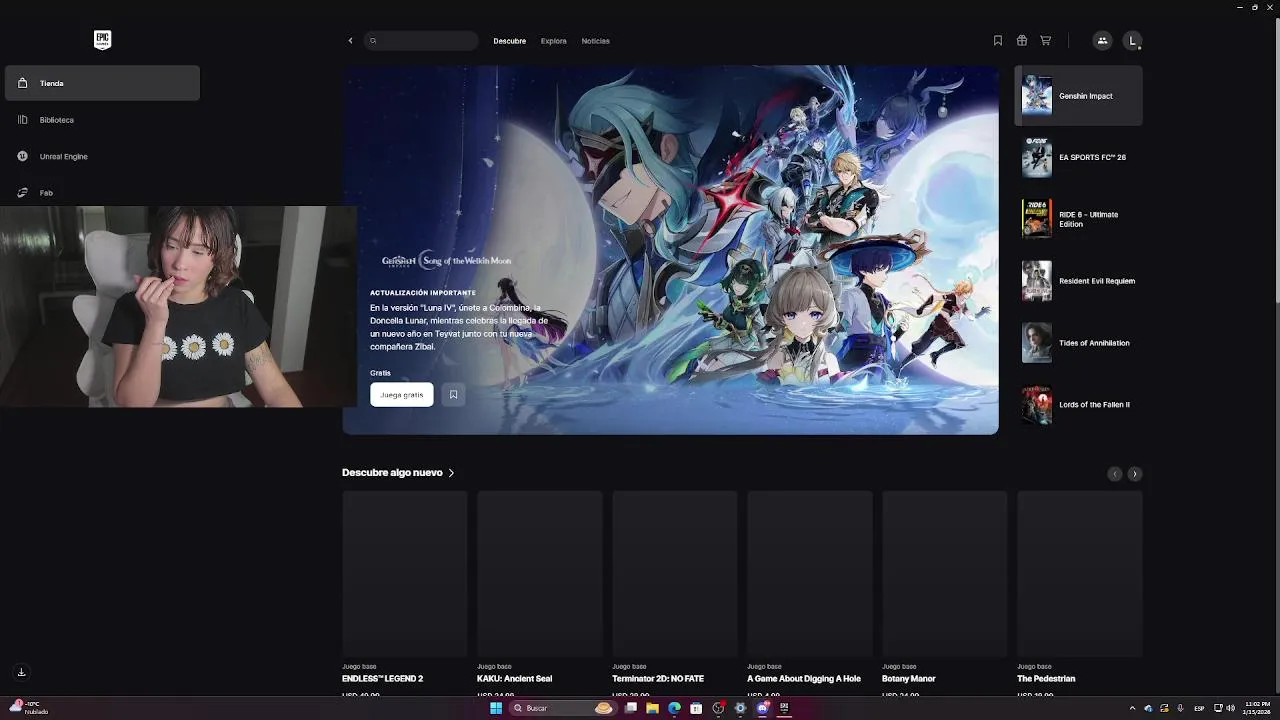Open the ENDLESS Legend 2 game card
1280x720 pixels.
click(404, 595)
